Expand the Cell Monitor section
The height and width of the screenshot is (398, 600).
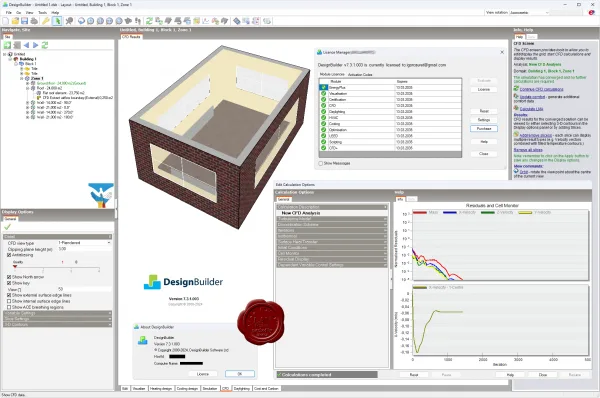[x=332, y=253]
